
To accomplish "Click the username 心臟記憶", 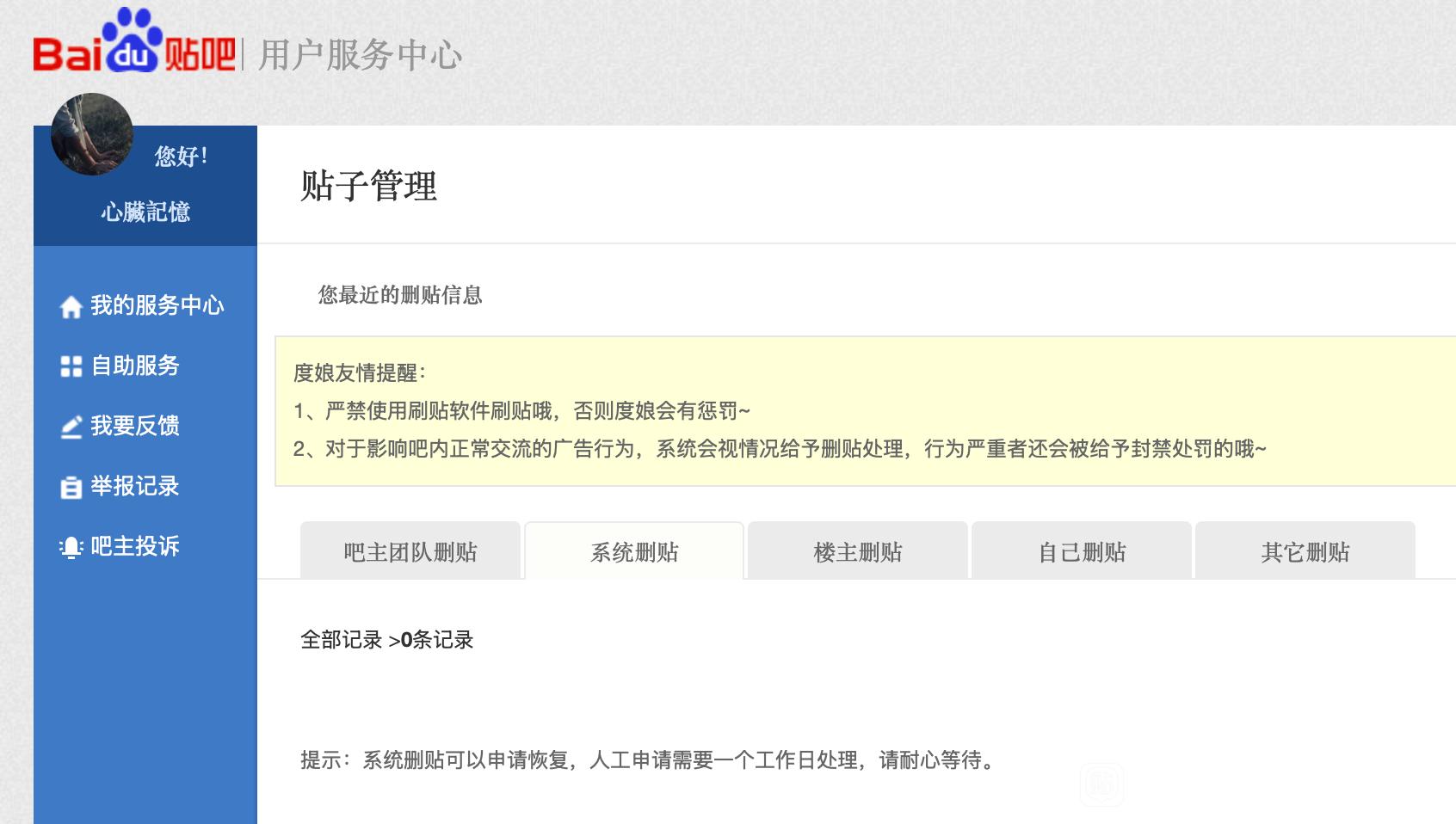I will coord(145,212).
